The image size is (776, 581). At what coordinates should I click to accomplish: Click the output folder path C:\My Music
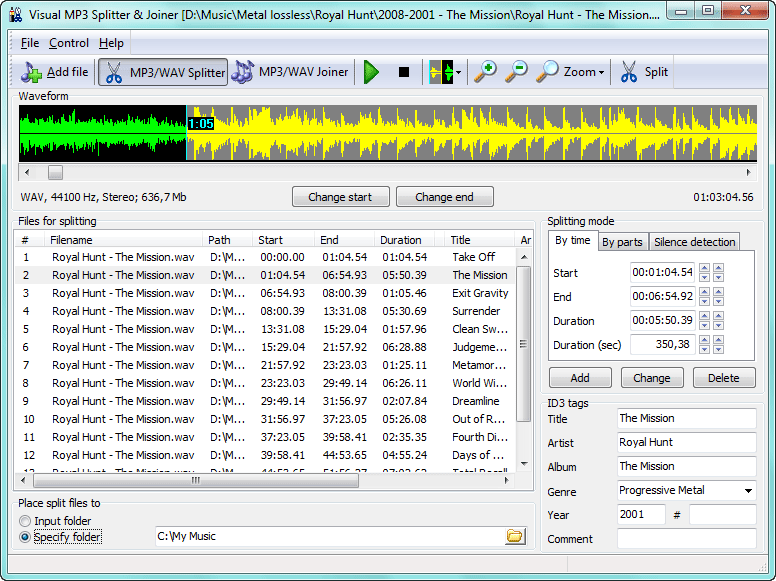329,536
